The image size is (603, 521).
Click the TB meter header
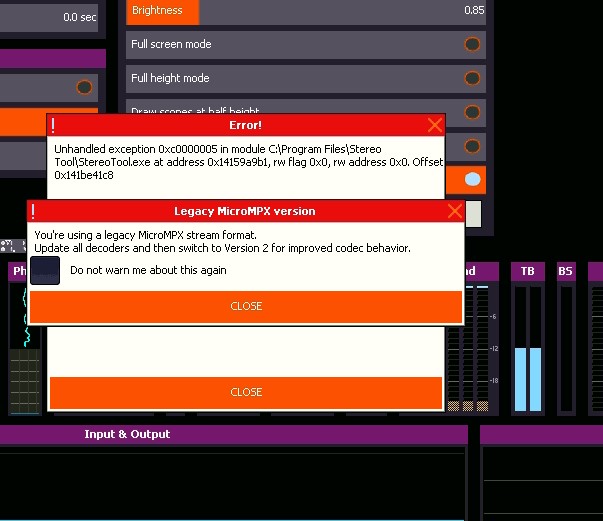coord(528,271)
